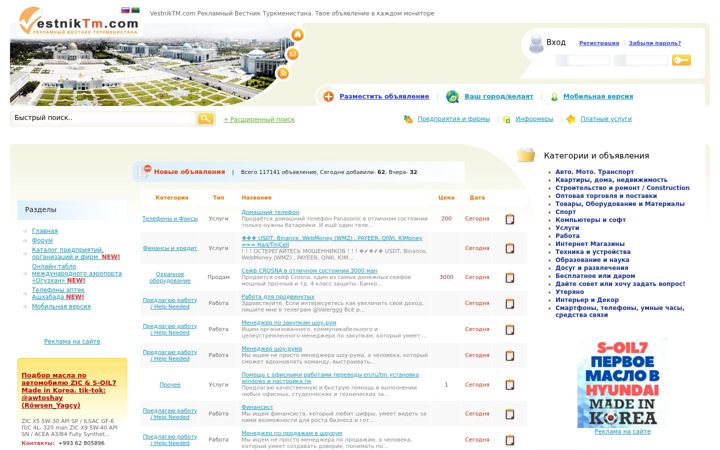Click the globe icon beside Ваш город/велаят

coord(452,96)
